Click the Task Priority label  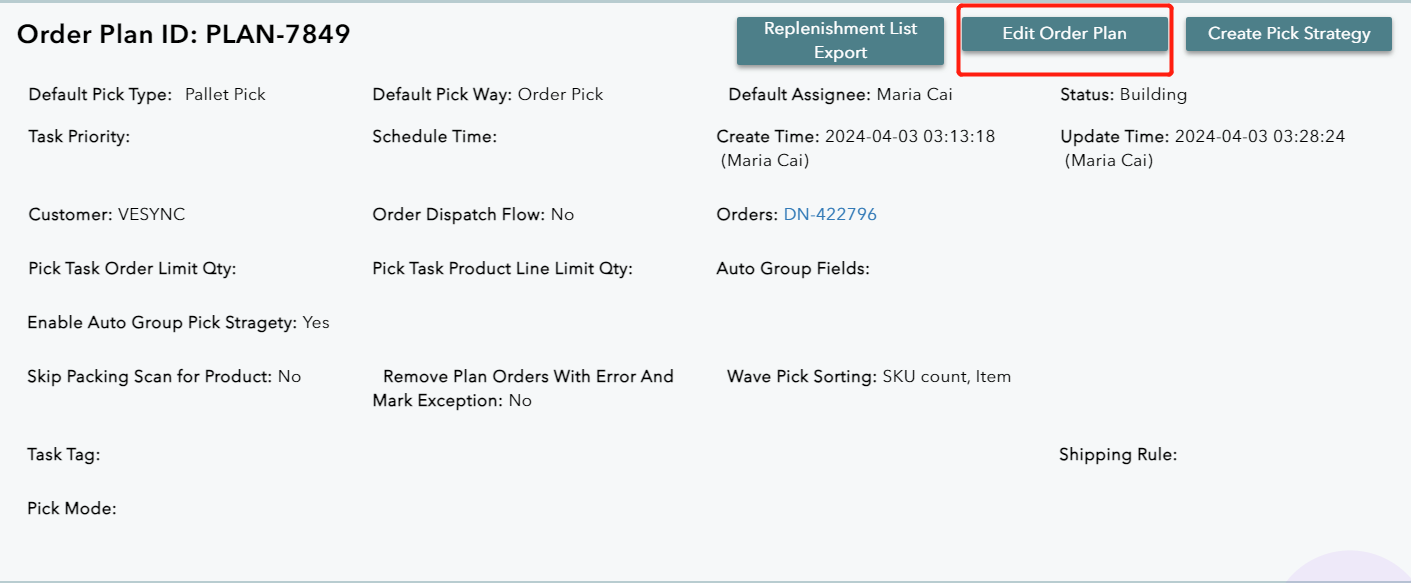(x=79, y=137)
